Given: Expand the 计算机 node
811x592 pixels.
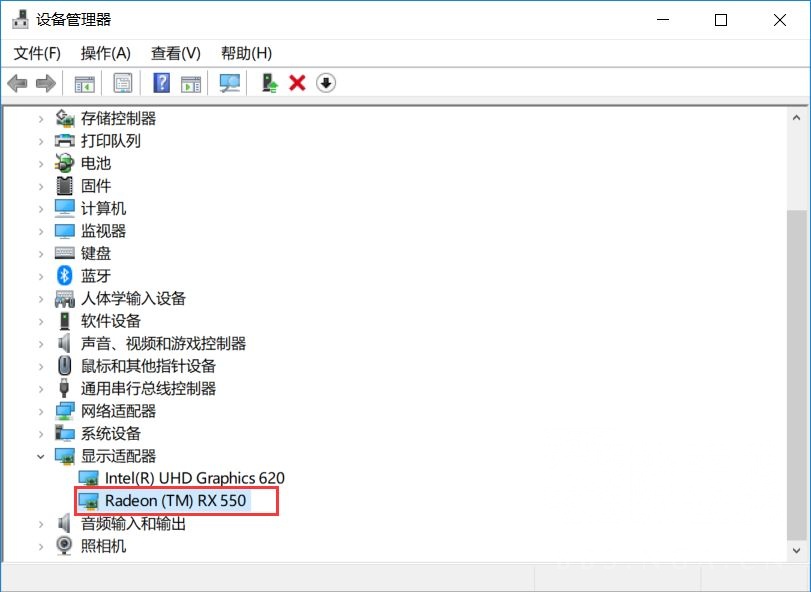Looking at the screenshot, I should (x=41, y=209).
